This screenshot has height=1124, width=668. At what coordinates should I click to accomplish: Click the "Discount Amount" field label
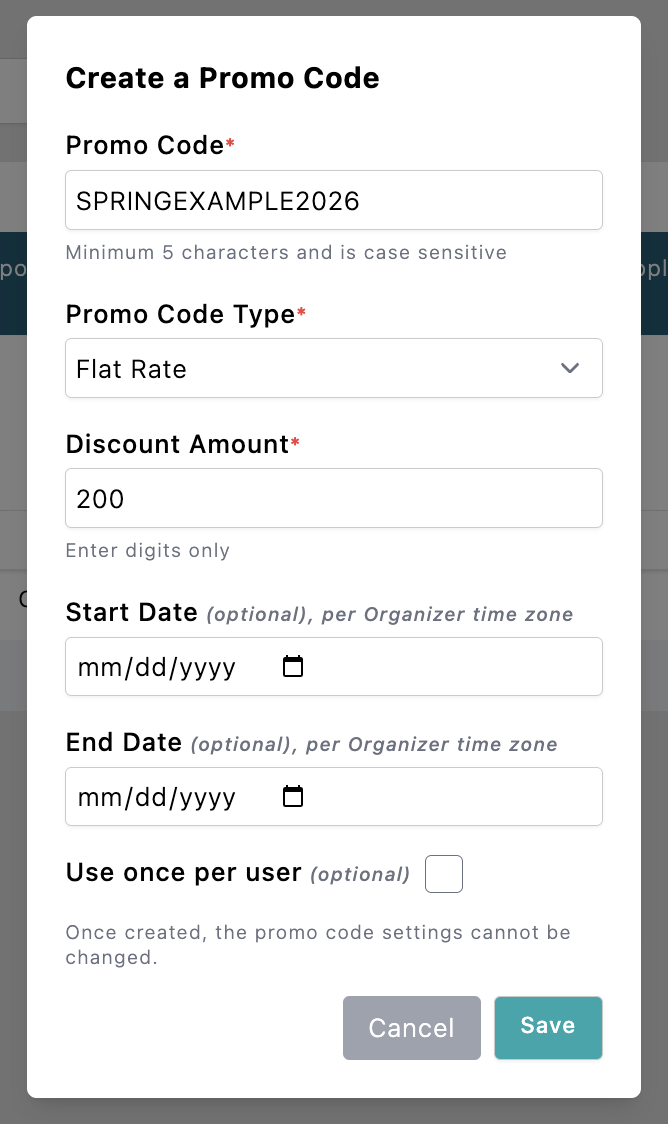(x=177, y=444)
